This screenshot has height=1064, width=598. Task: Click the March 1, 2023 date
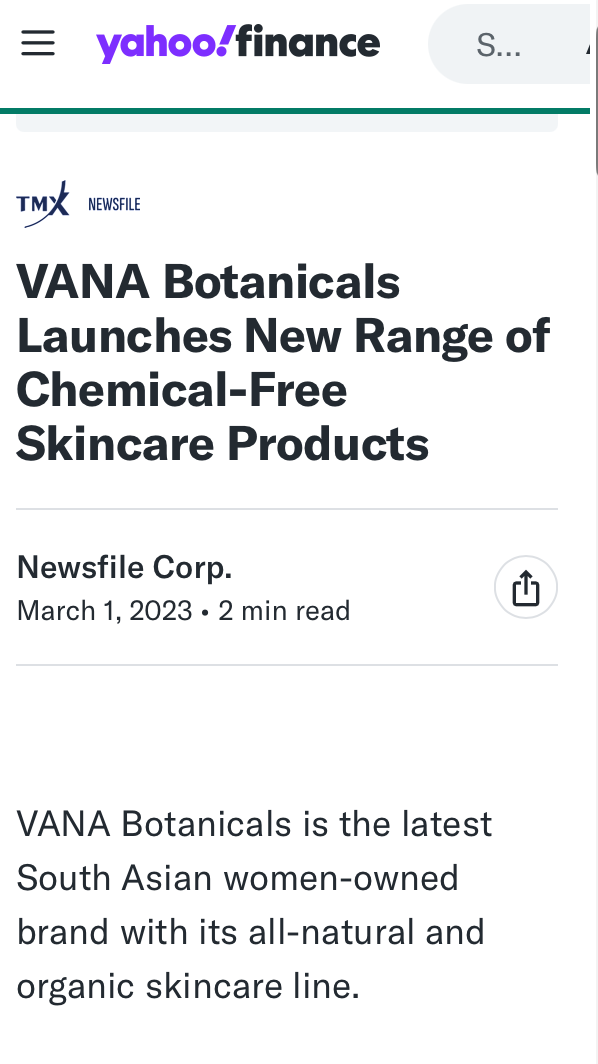(105, 611)
